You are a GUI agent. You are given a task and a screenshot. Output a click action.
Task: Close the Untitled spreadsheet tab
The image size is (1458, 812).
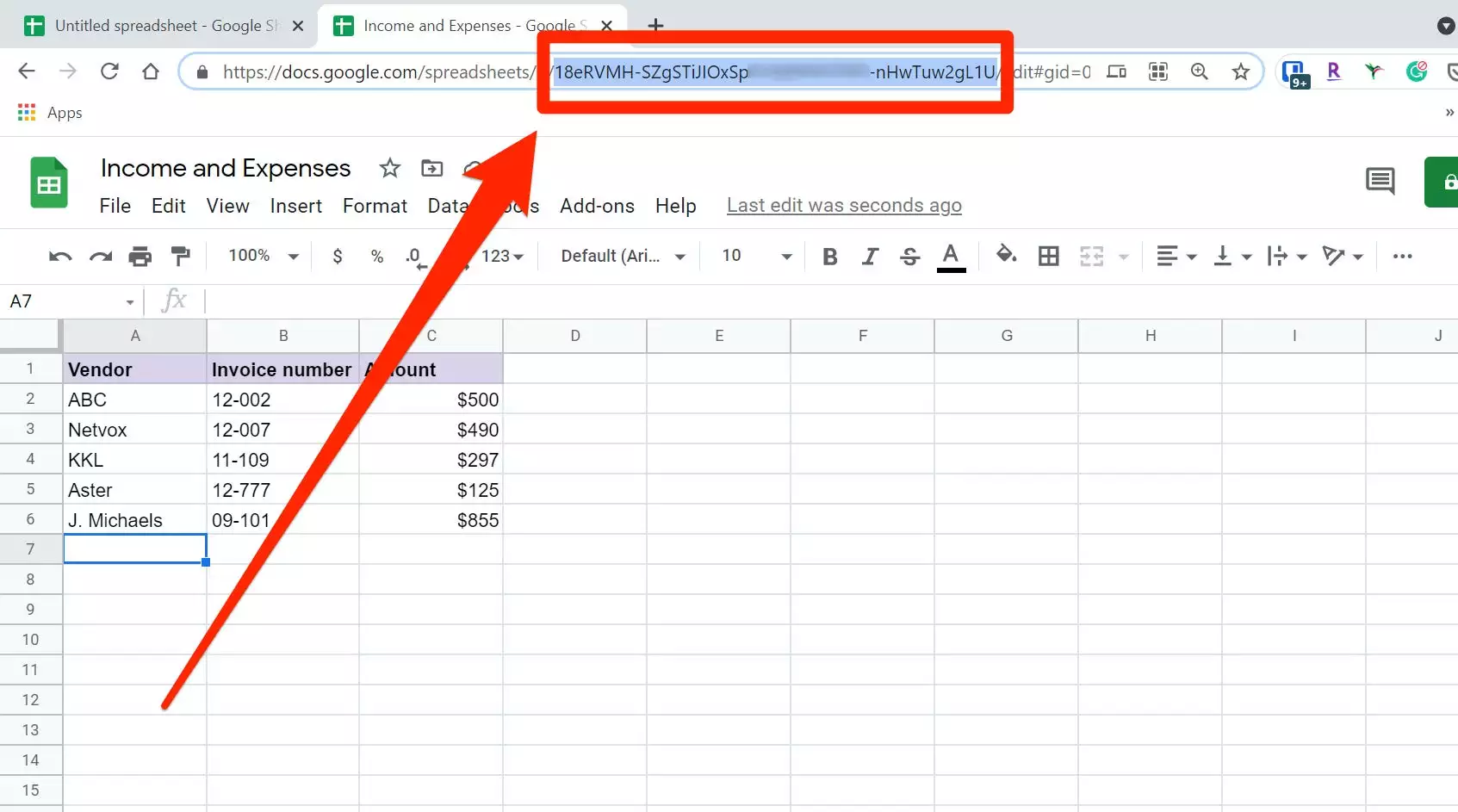coord(298,26)
